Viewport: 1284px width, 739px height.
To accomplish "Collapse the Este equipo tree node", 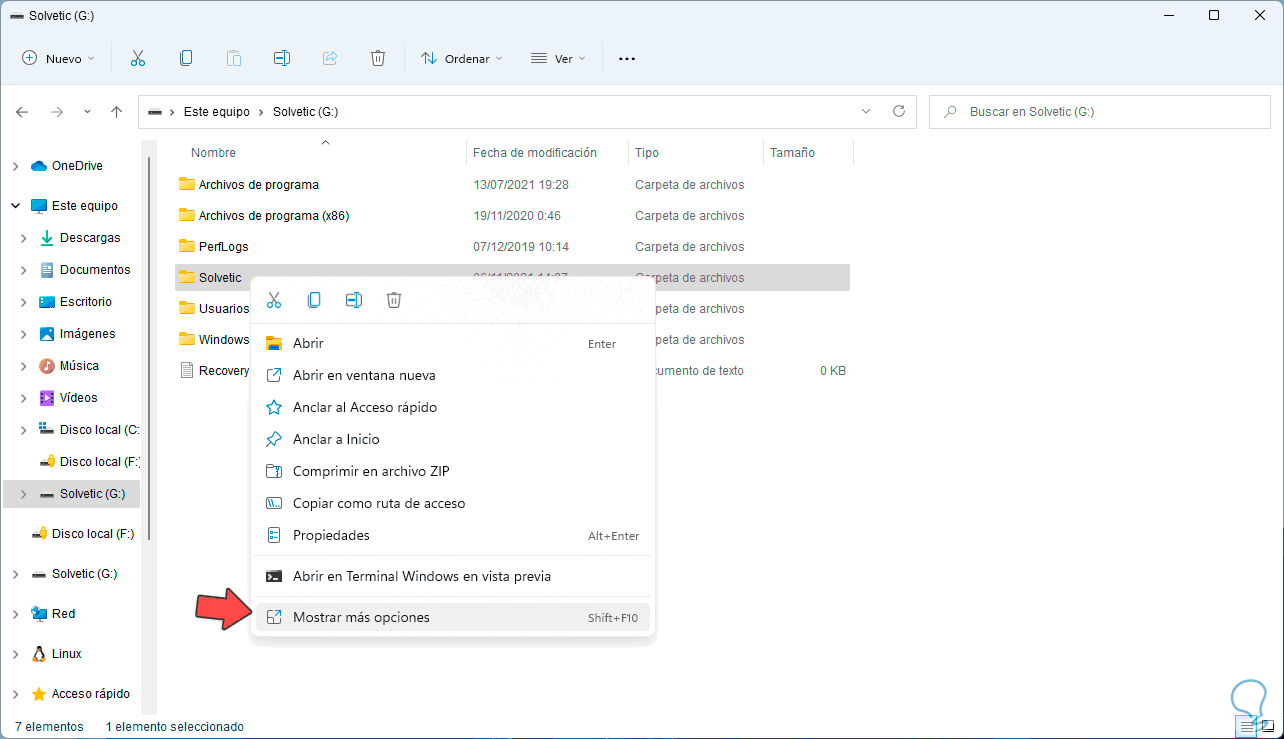I will (15, 206).
